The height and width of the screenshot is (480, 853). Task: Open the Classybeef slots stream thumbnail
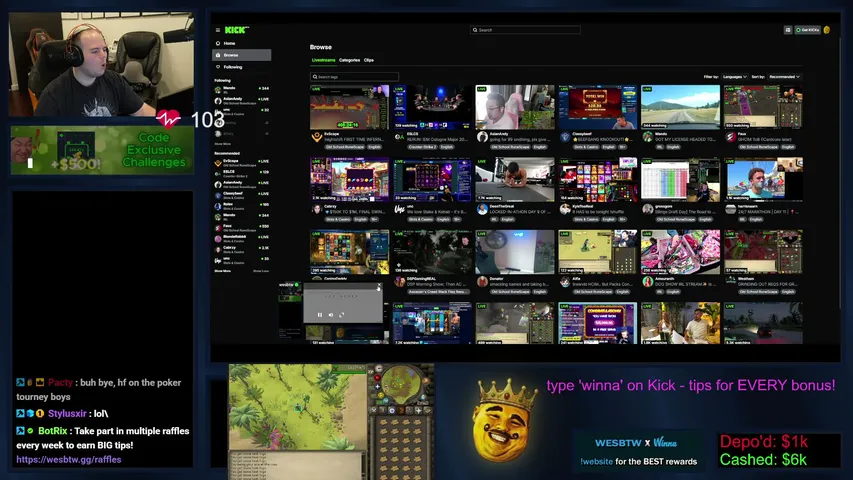pyautogui.click(x=598, y=107)
